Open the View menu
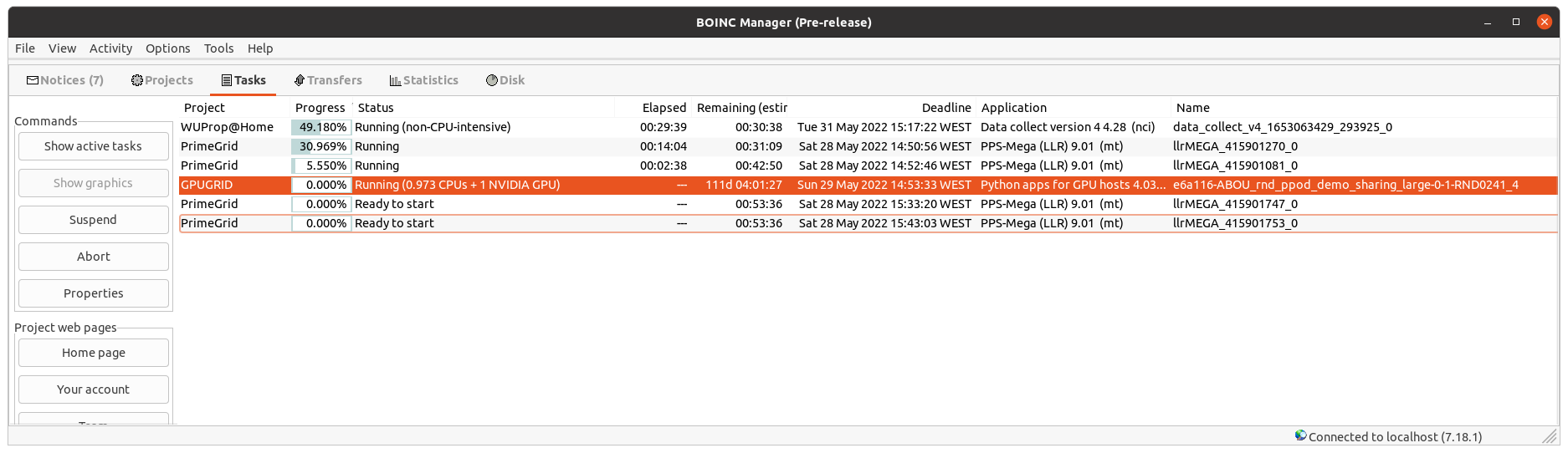 (x=62, y=48)
